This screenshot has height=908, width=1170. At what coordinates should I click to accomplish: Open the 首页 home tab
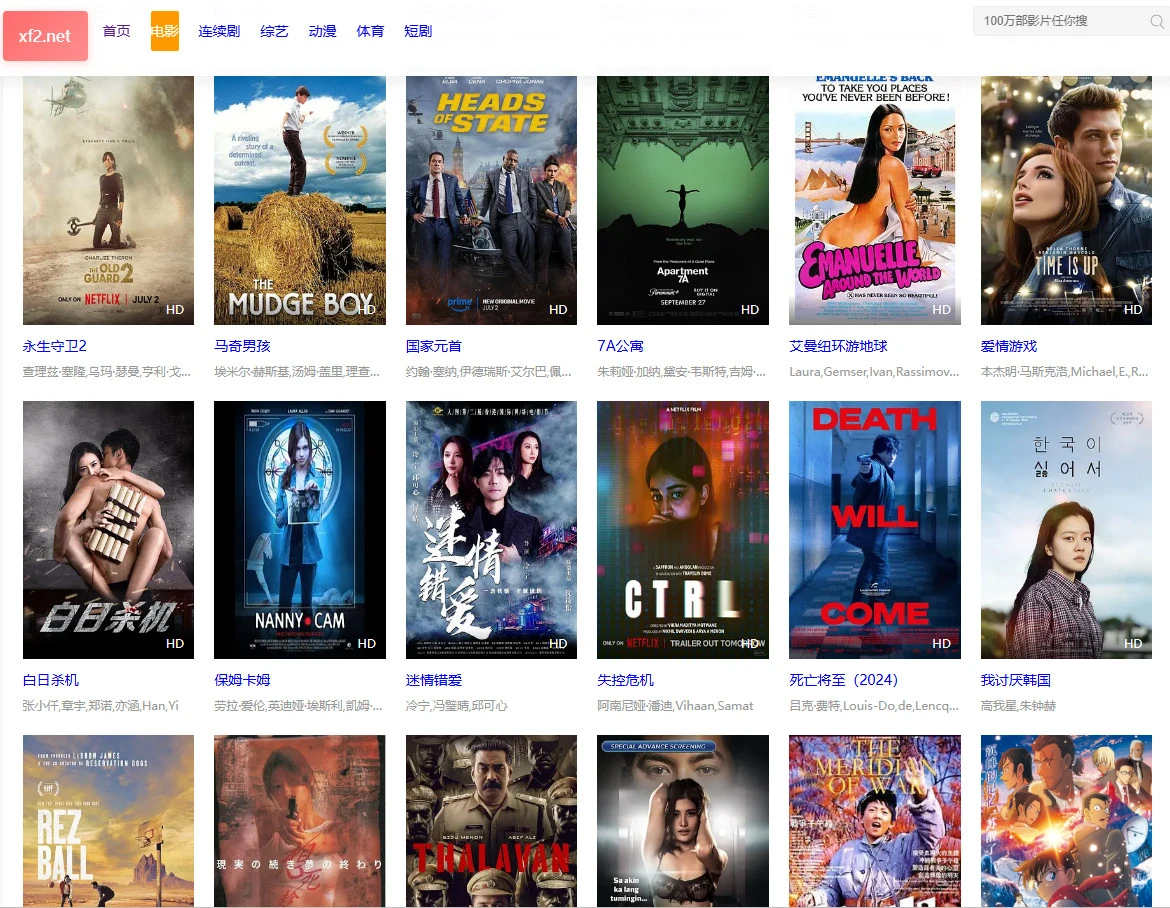(116, 31)
